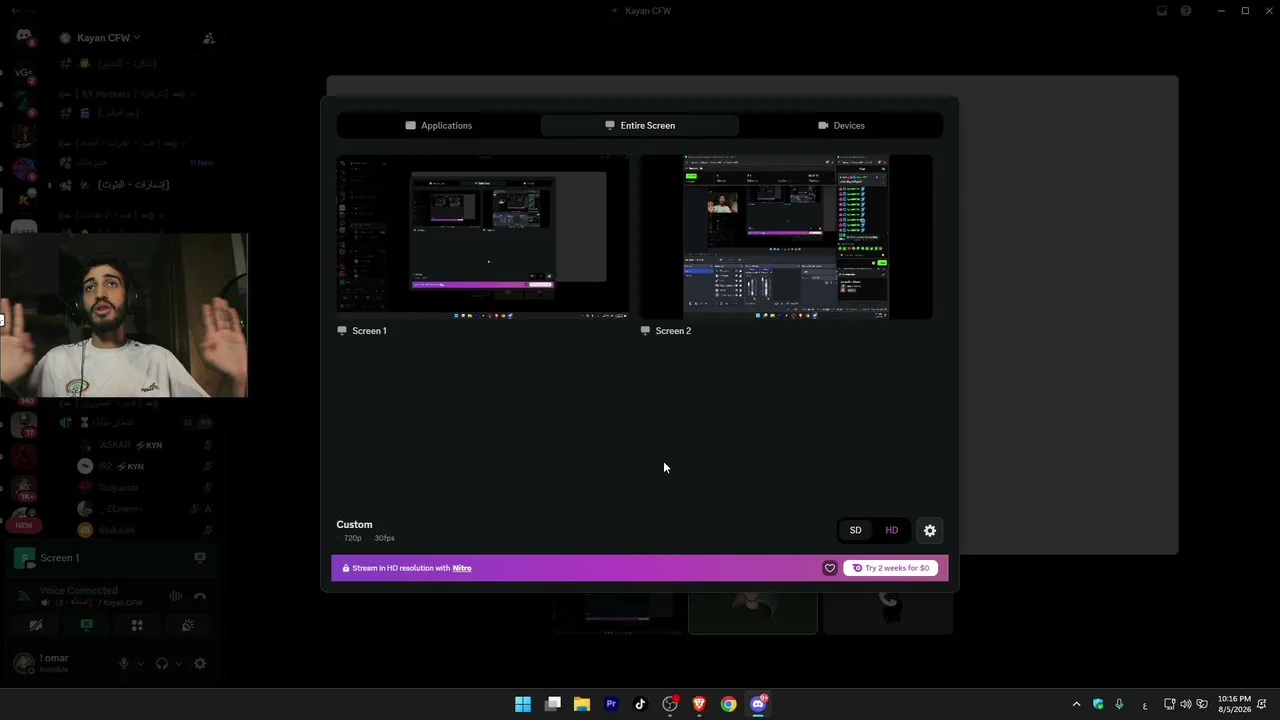Open the clock showing 10:16 PM
The height and width of the screenshot is (720, 1280).
tap(1234, 704)
